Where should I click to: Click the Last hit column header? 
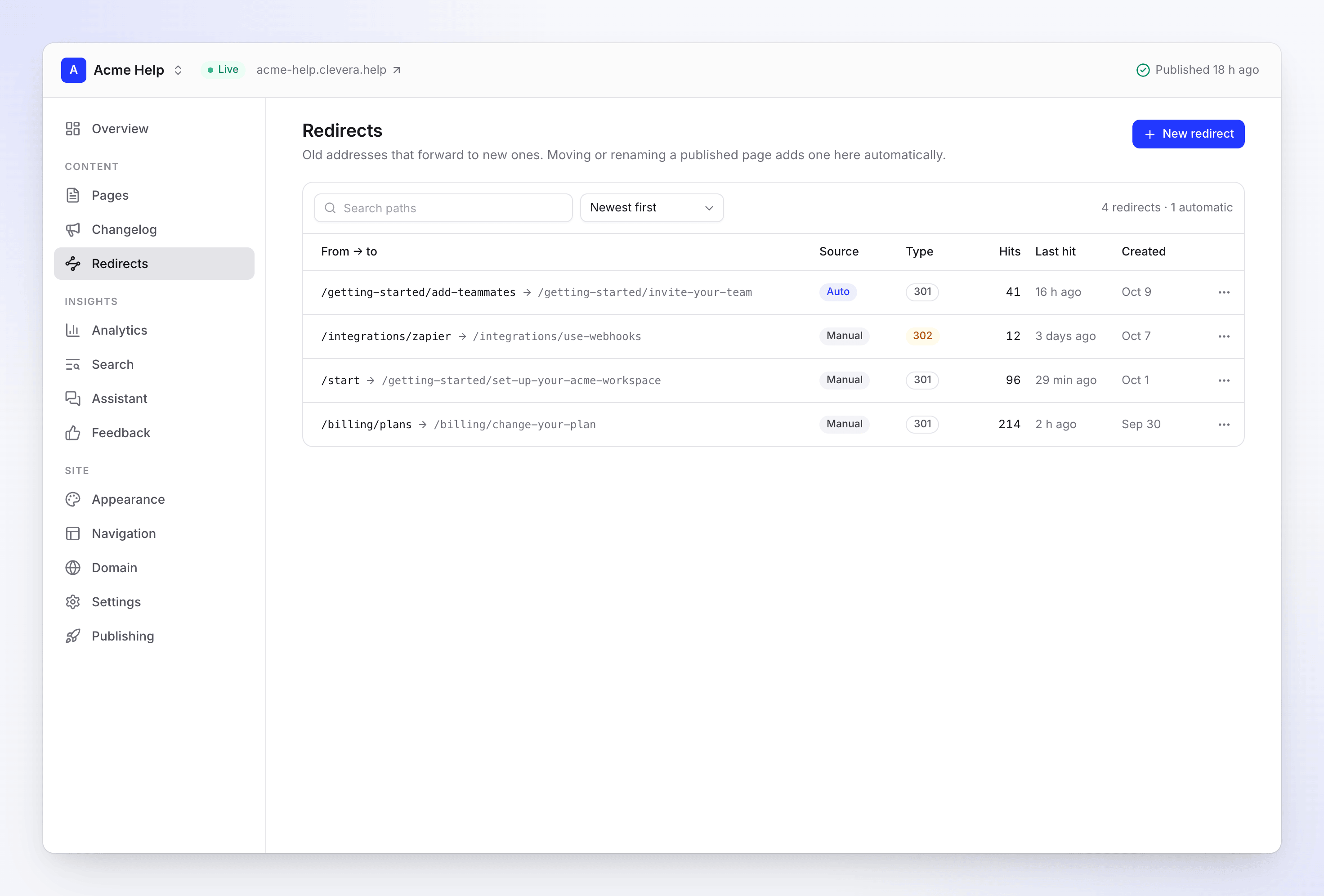point(1055,251)
